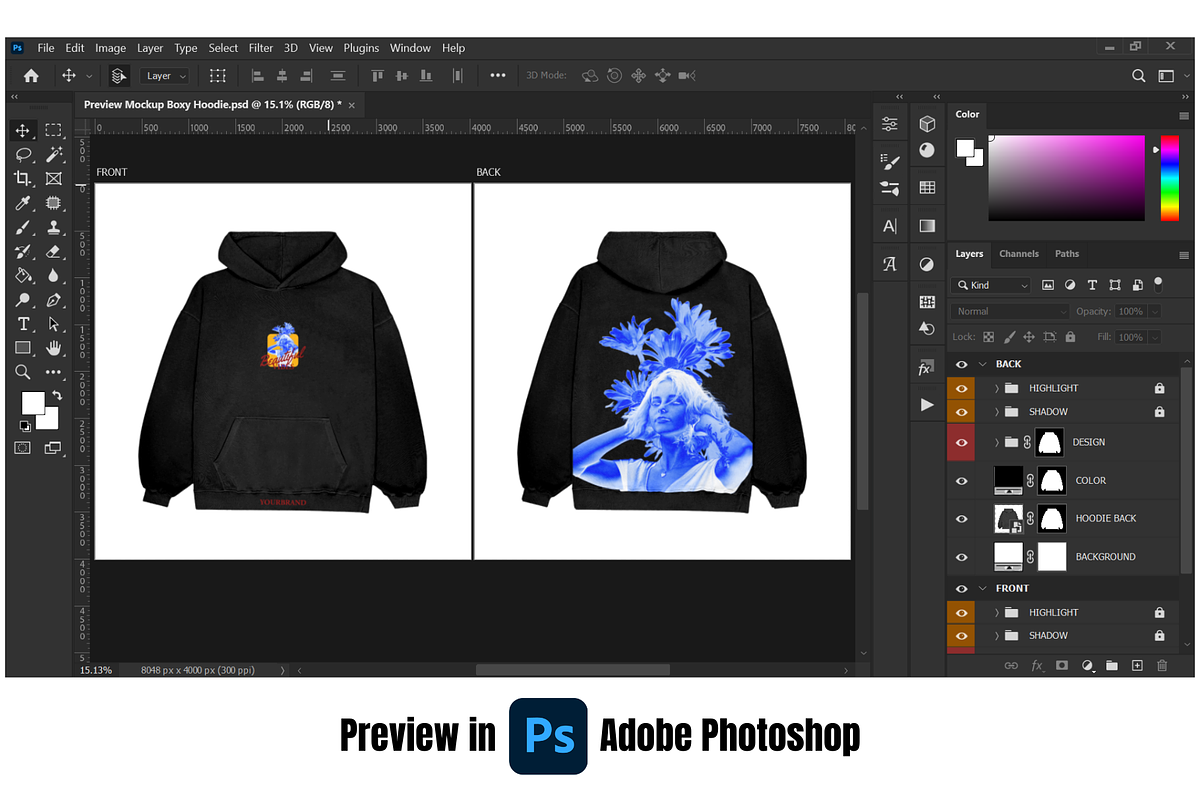The height and width of the screenshot is (800, 1200).
Task: Select the Lasso tool
Action: click(23, 155)
